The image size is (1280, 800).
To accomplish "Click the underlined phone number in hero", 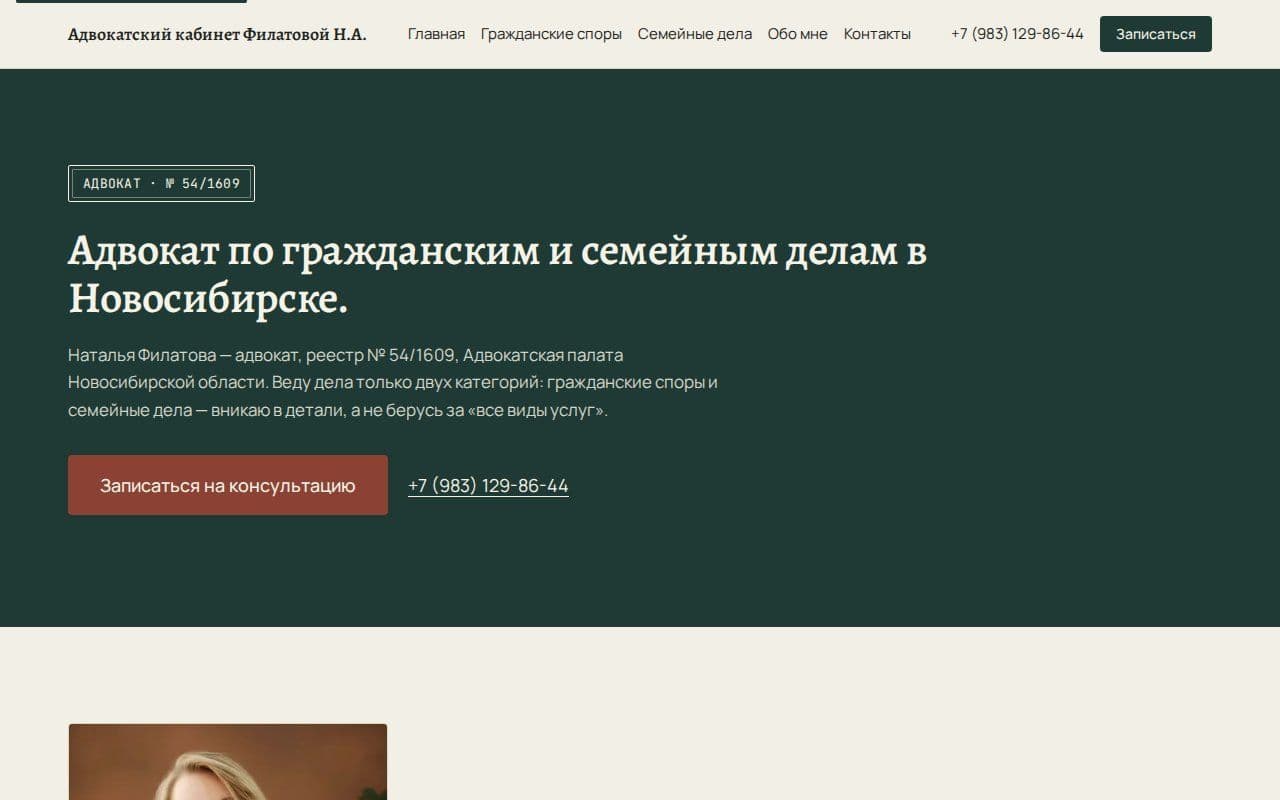I will point(488,486).
